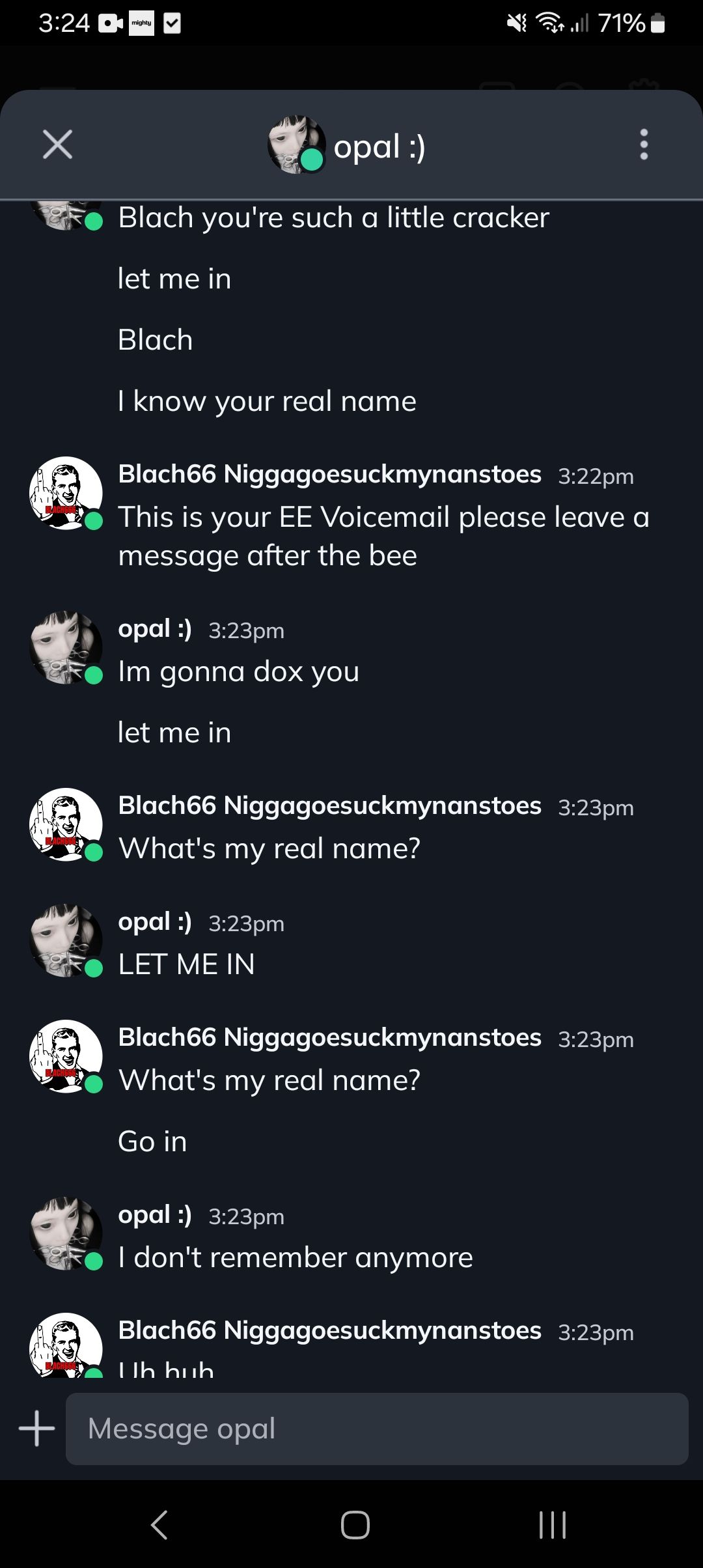The height and width of the screenshot is (1568, 703).
Task: Tap the screen recorder status icon
Action: (x=111, y=23)
